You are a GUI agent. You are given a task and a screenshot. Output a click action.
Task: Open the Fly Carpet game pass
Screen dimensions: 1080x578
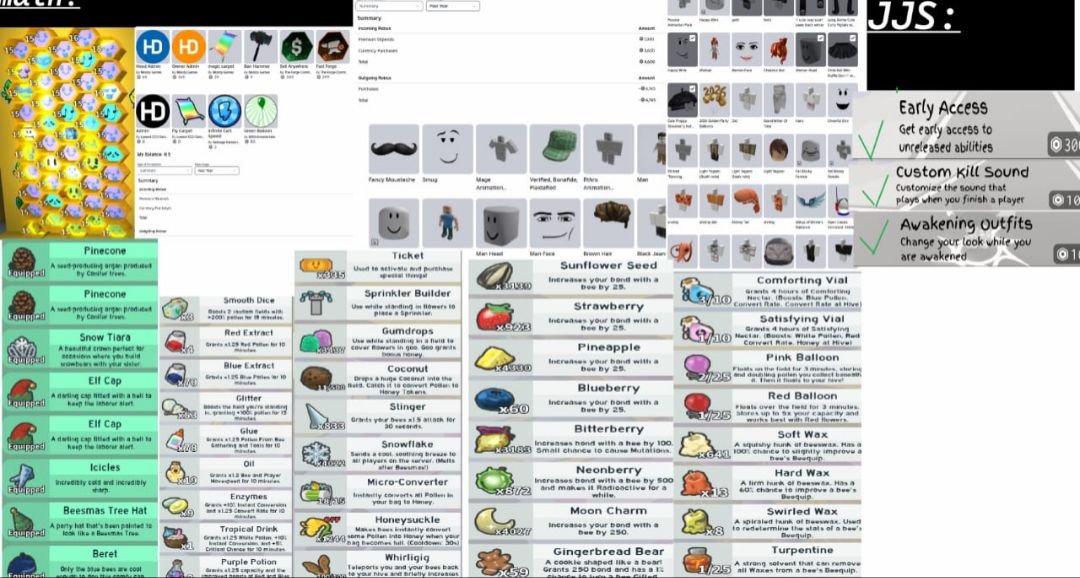[x=189, y=112]
